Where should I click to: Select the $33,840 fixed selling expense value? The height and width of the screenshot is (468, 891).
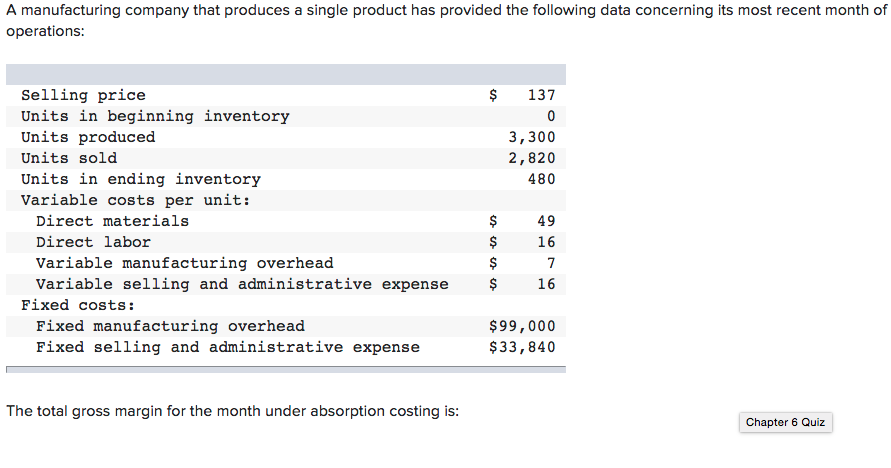tap(521, 347)
